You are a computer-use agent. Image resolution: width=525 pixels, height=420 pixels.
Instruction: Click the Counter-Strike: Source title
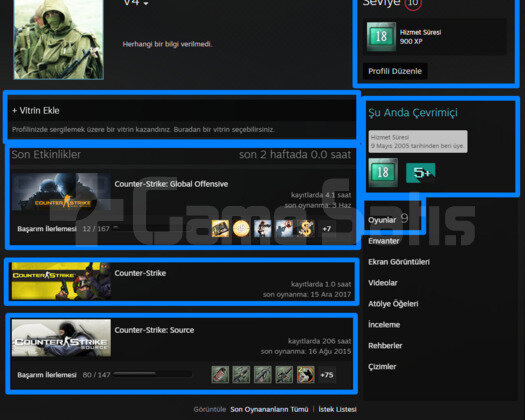click(x=154, y=330)
